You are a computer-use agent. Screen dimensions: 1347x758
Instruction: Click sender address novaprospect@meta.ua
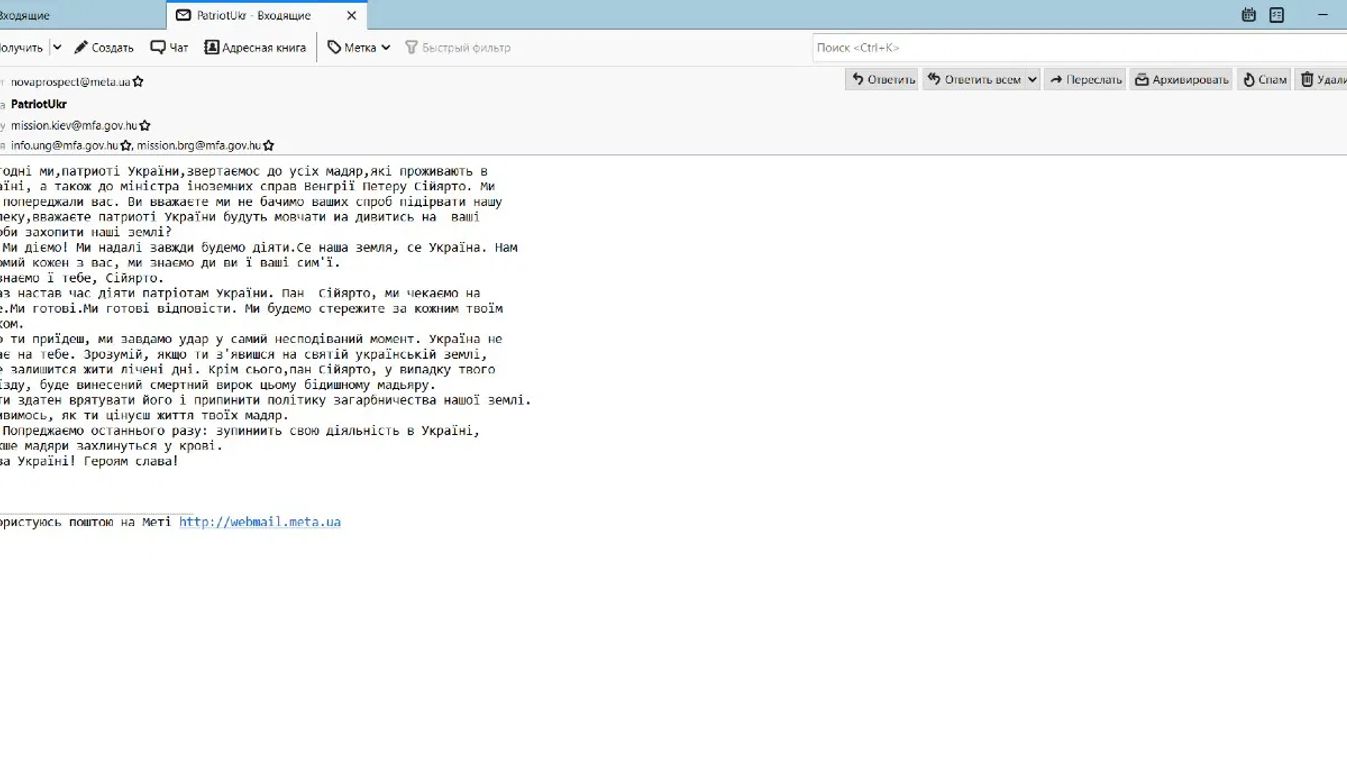(x=70, y=82)
